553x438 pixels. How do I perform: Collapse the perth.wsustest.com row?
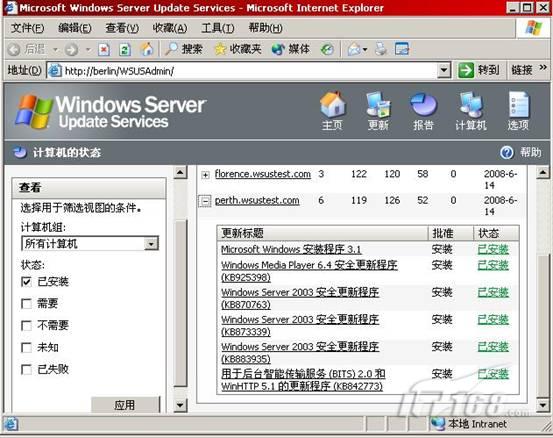(205, 201)
